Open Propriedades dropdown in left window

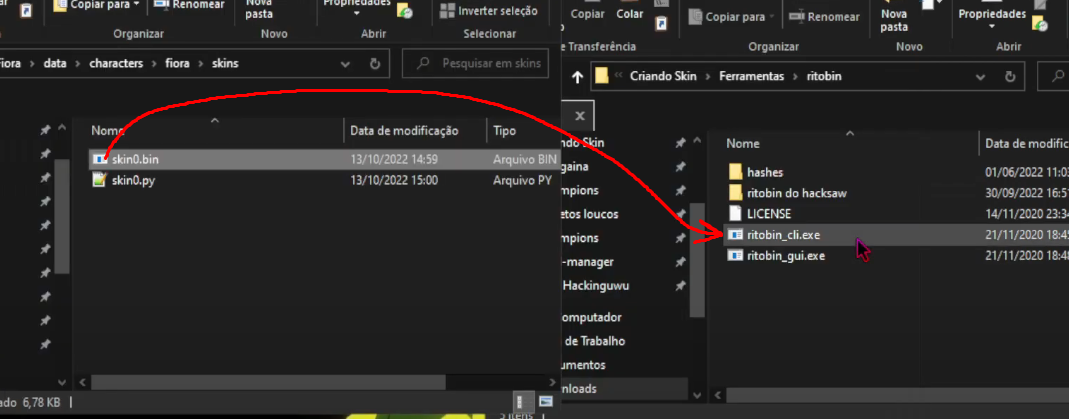click(357, 7)
